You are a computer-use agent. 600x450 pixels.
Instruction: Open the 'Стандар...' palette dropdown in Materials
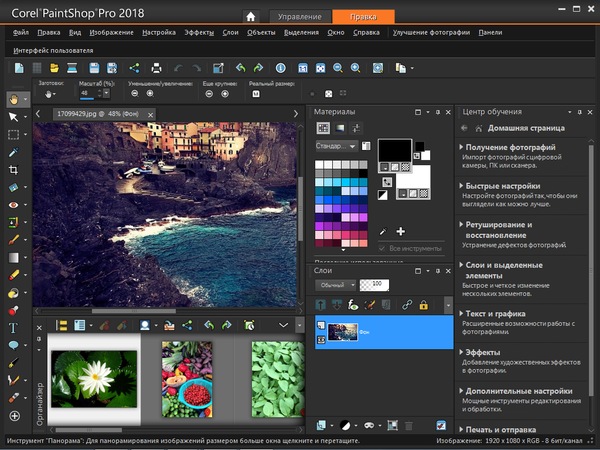point(336,146)
